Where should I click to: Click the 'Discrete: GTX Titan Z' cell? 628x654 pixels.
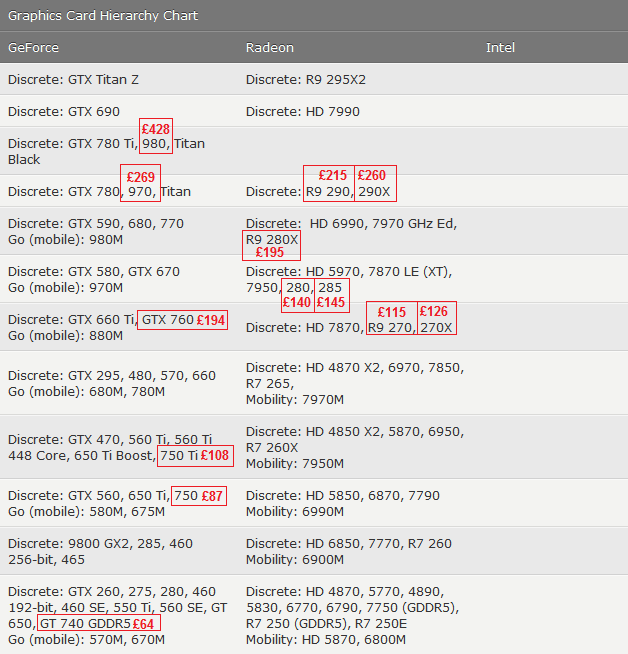pyautogui.click(x=73, y=79)
